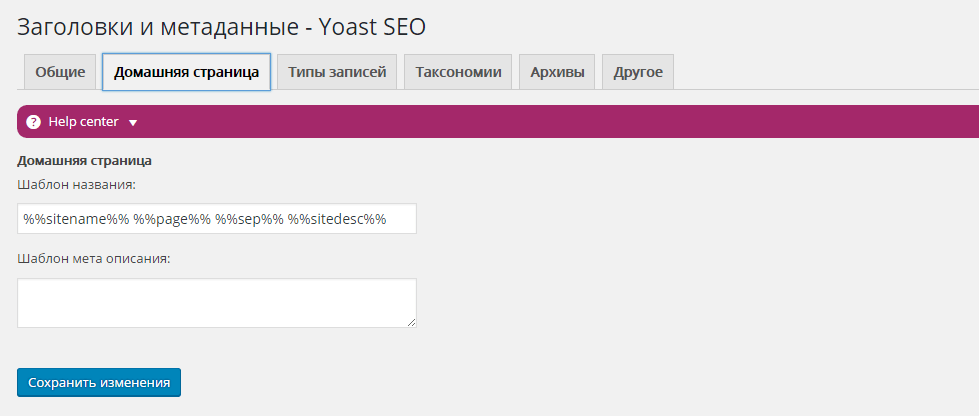979x416 pixels.
Task: Select the Домашняя страница tab
Action: point(186,72)
